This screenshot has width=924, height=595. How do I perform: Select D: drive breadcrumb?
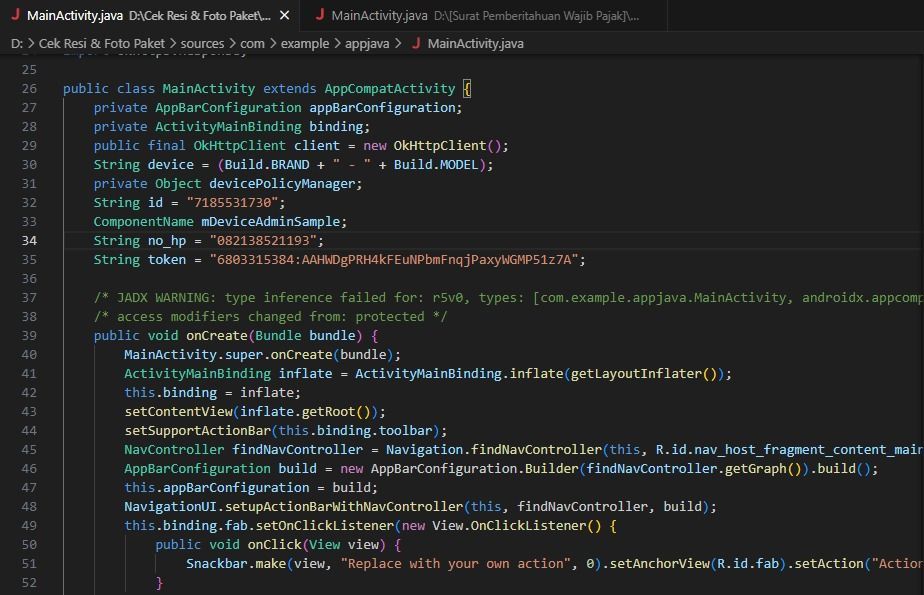tap(16, 44)
